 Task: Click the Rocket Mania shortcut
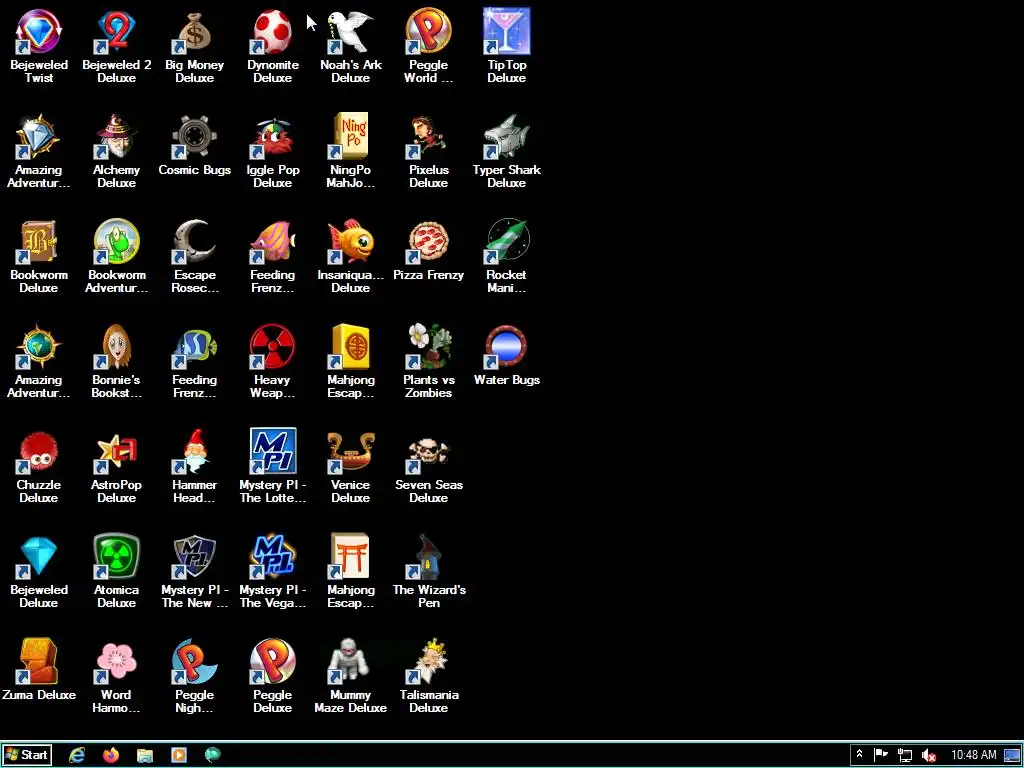pyautogui.click(x=507, y=242)
